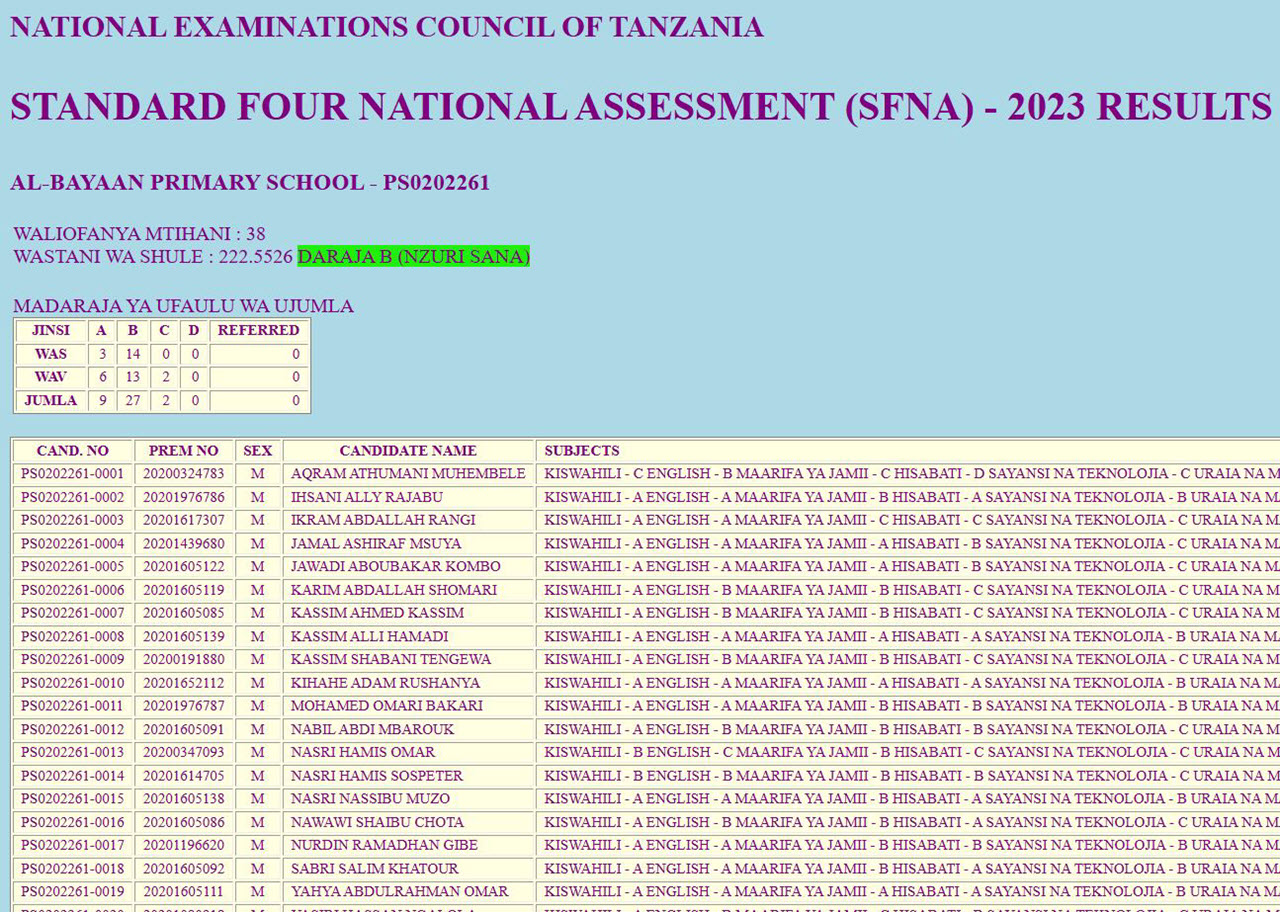Image resolution: width=1280 pixels, height=912 pixels.
Task: Click the subjects cell for AQRAM ATHUMANI MUHEMBELE
Action: click(x=908, y=474)
